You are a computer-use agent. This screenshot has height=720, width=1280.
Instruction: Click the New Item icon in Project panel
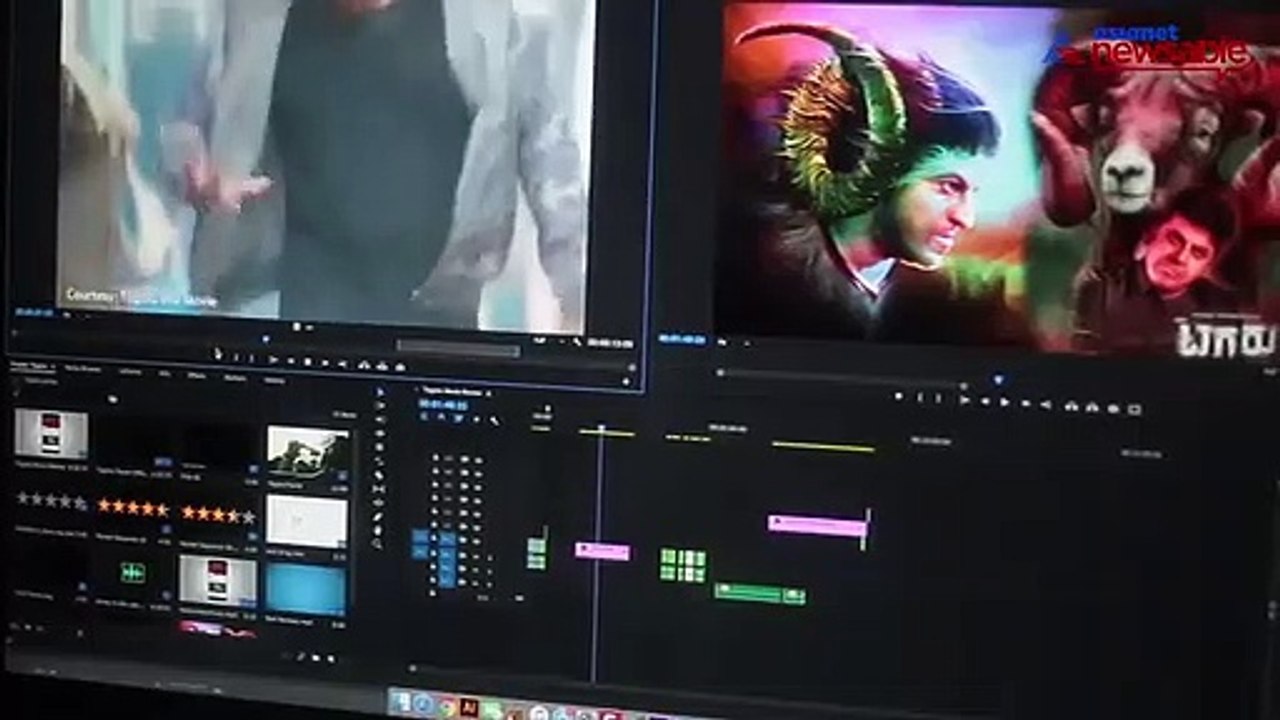pos(315,657)
